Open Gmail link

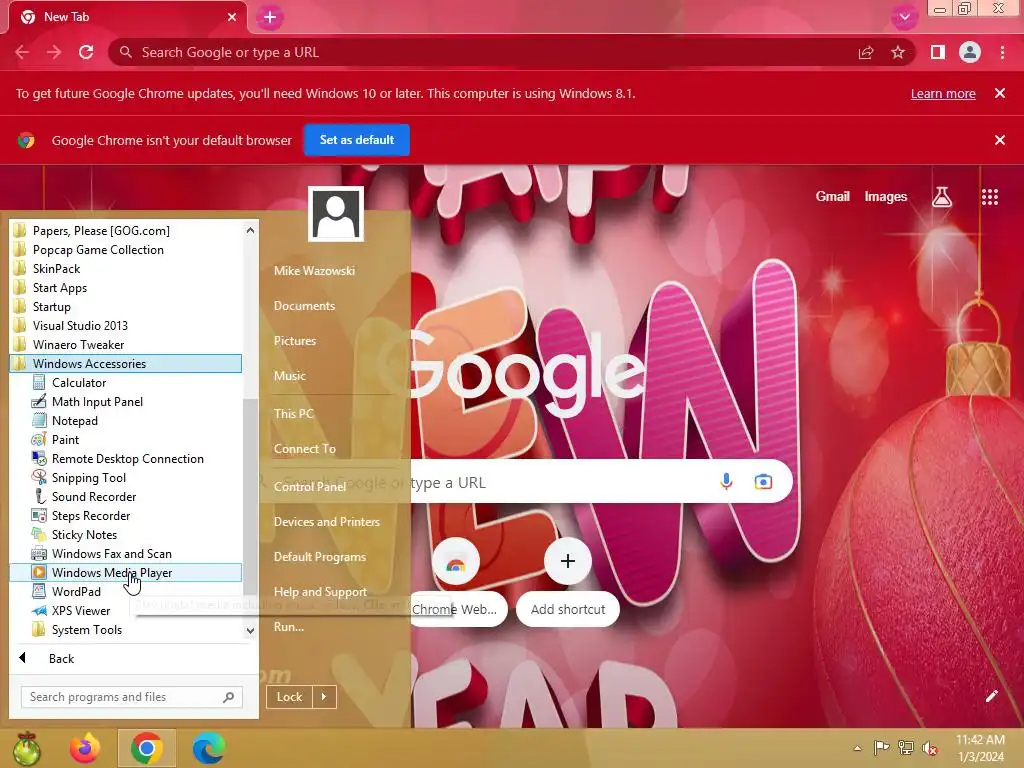click(x=832, y=197)
